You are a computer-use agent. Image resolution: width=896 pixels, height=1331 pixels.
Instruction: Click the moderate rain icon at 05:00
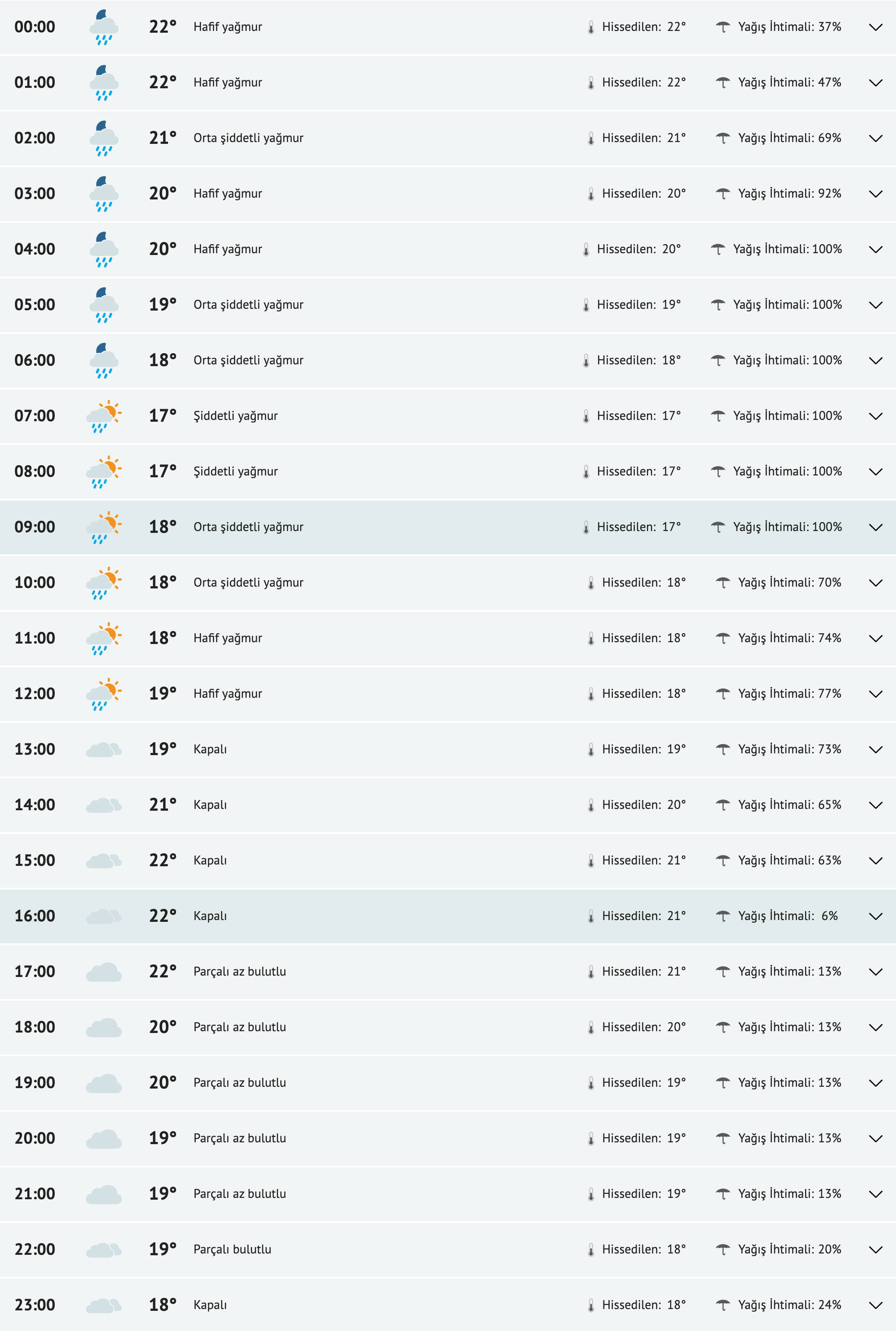pyautogui.click(x=103, y=305)
